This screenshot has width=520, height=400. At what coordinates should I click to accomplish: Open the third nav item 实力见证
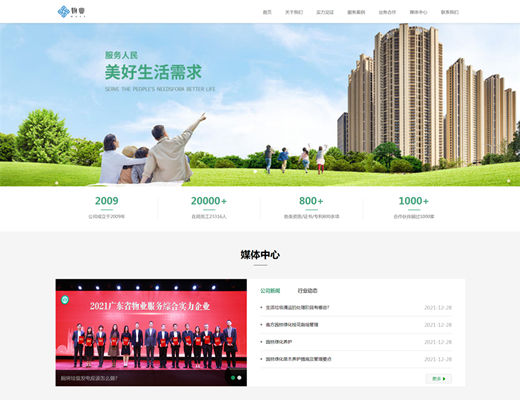(325, 12)
